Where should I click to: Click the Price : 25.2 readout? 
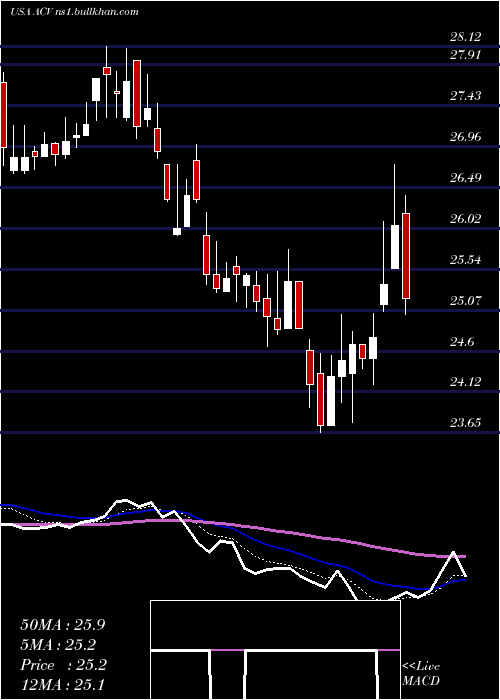point(64,665)
